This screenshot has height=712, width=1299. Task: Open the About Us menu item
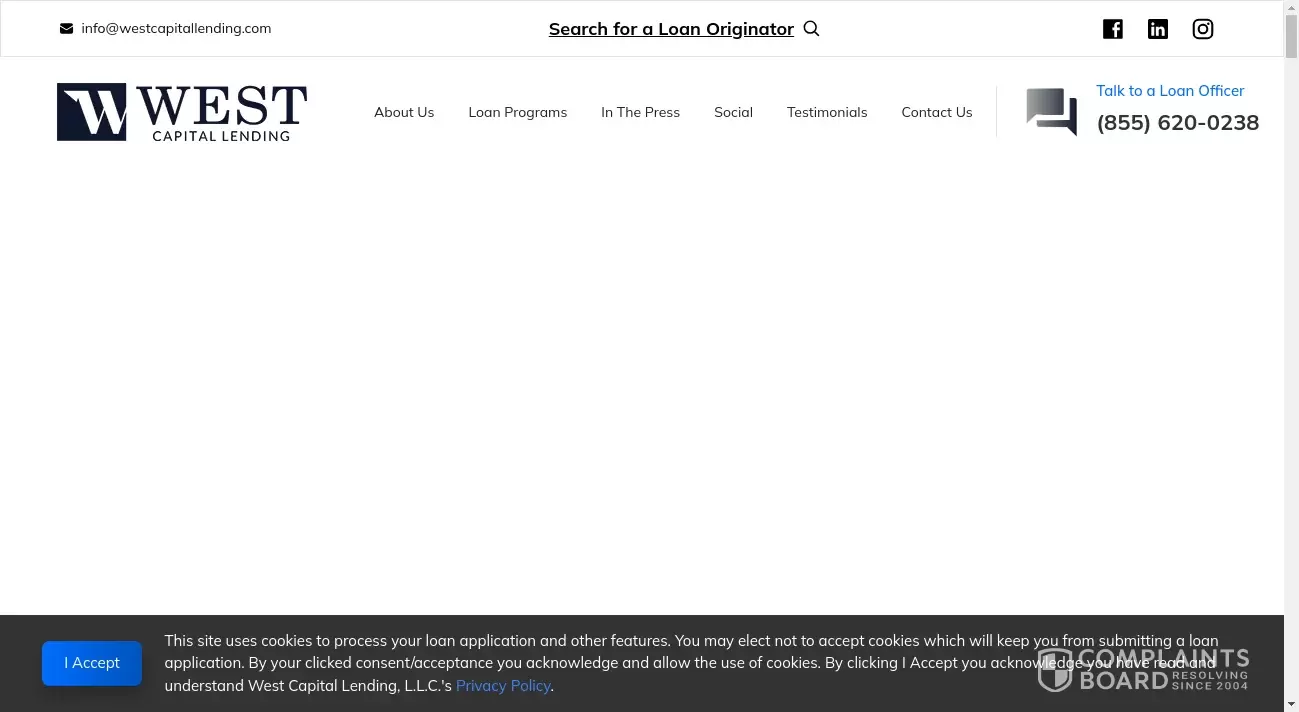coord(404,112)
